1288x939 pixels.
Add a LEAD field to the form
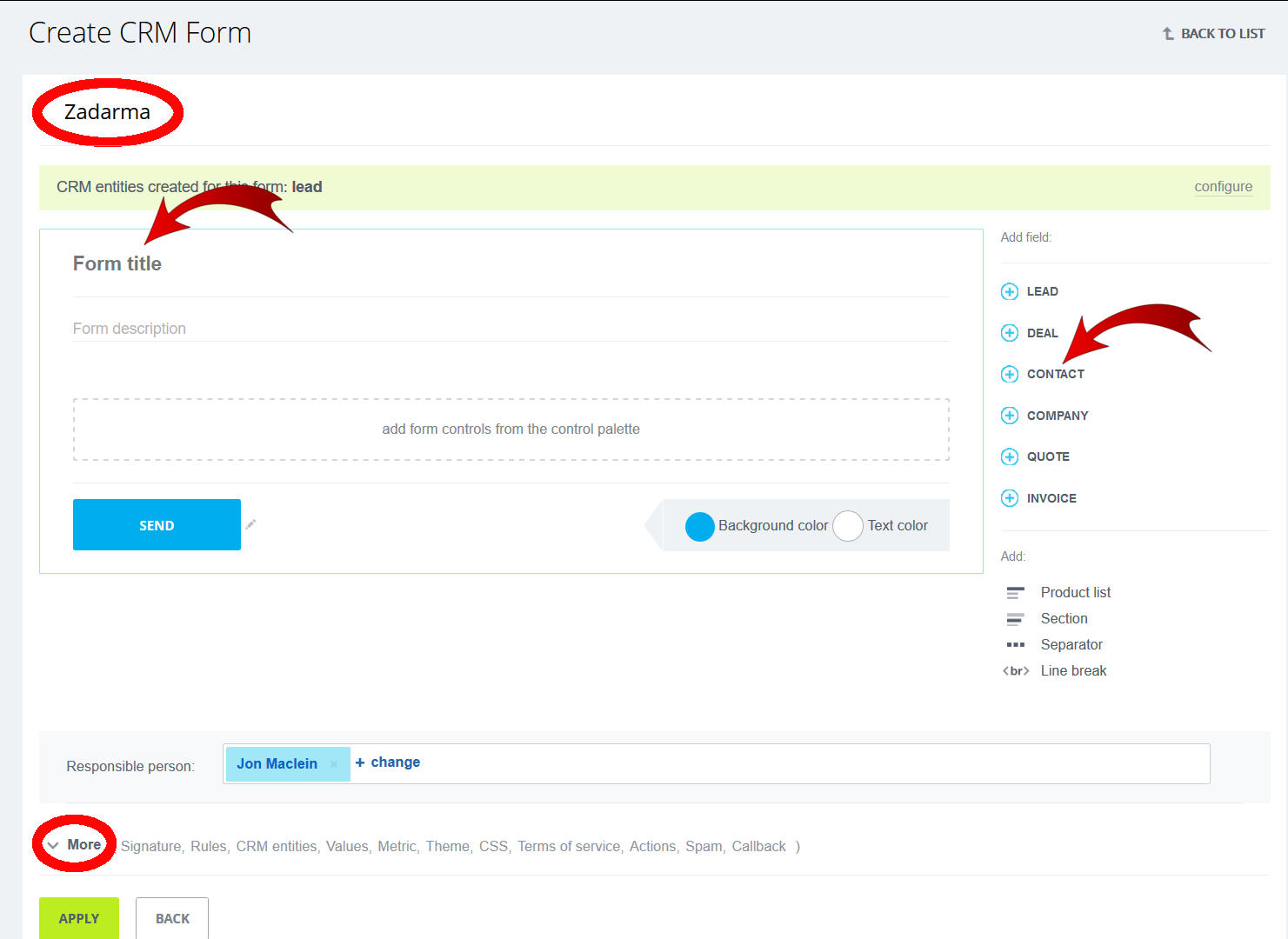pyautogui.click(x=1043, y=291)
